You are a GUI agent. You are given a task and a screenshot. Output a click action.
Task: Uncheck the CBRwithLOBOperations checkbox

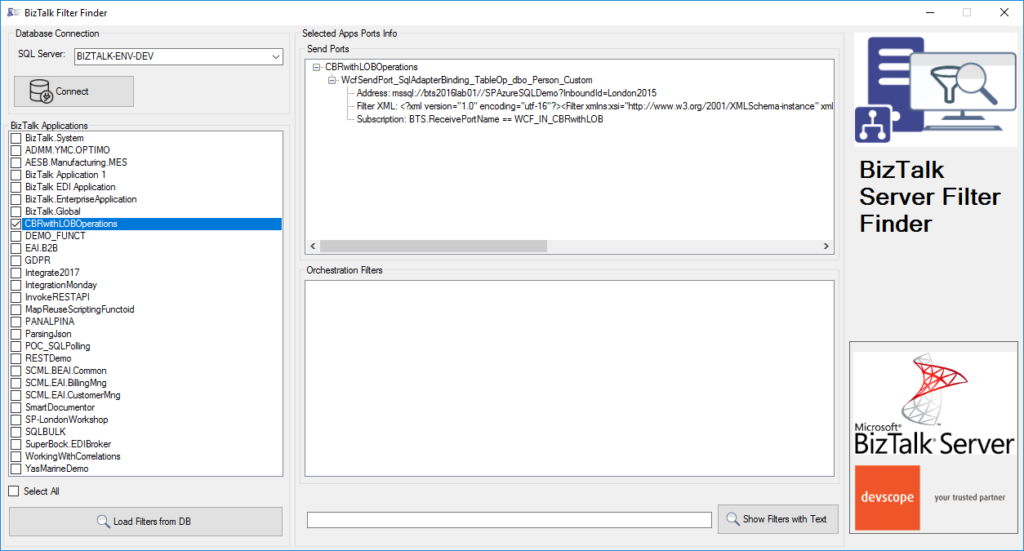coord(16,224)
